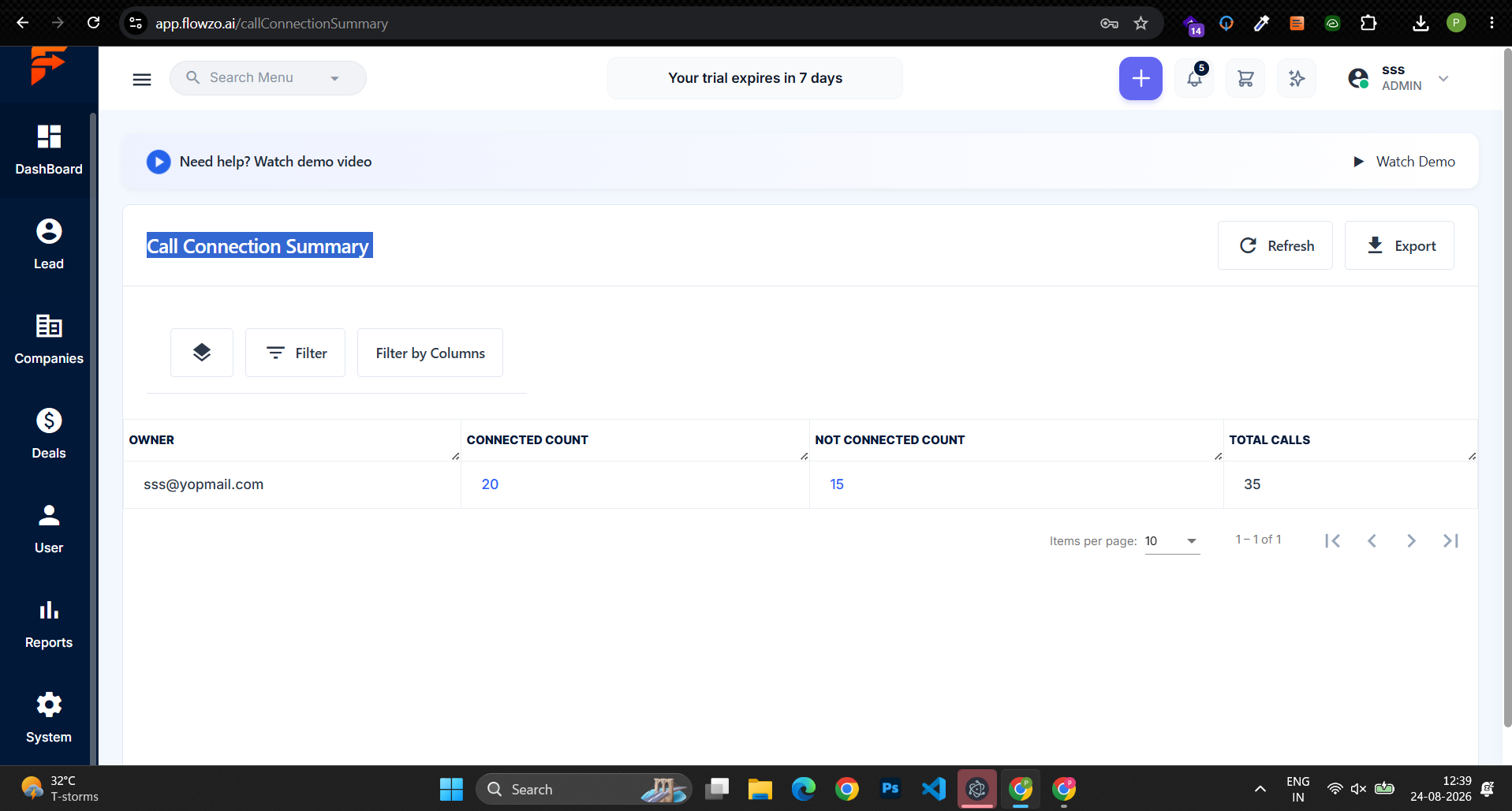Click the Refresh button
This screenshot has width=1512, height=811.
tap(1275, 245)
